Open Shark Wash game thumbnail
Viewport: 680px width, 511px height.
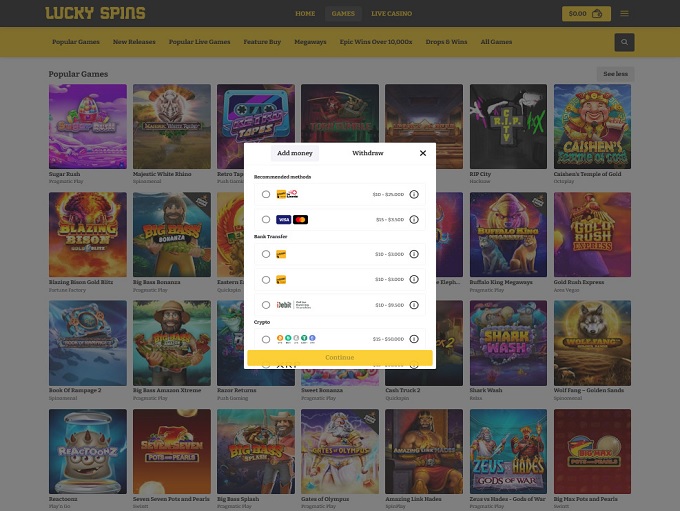tap(508, 343)
